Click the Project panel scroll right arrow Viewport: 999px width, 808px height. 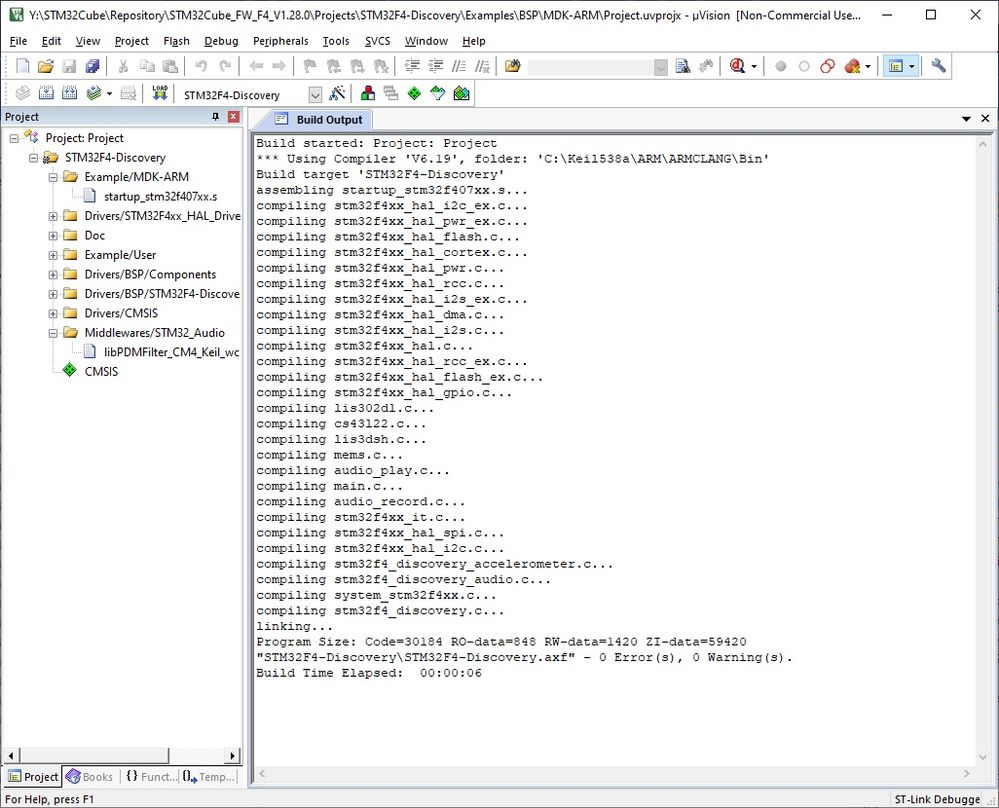(233, 755)
